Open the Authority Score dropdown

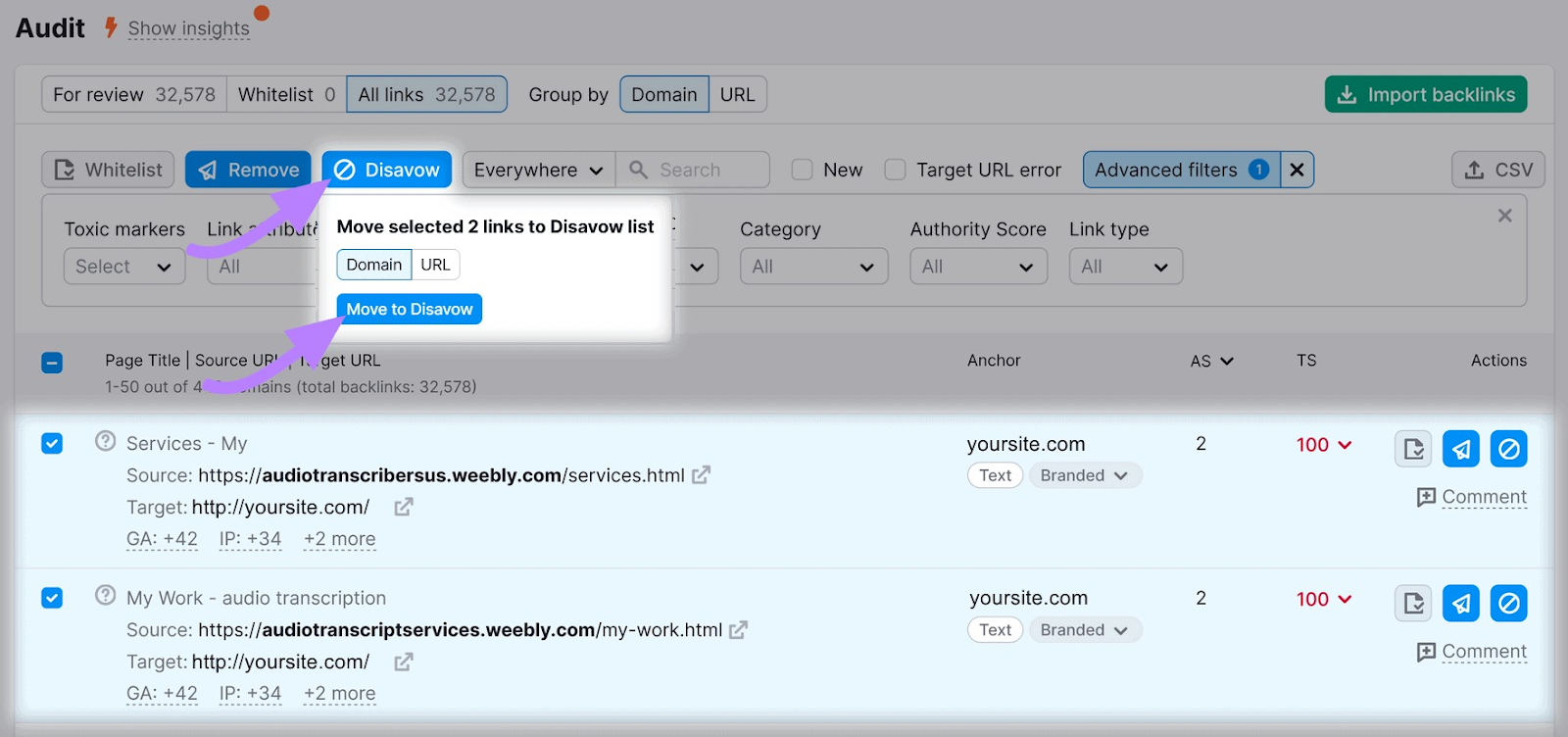(x=979, y=267)
